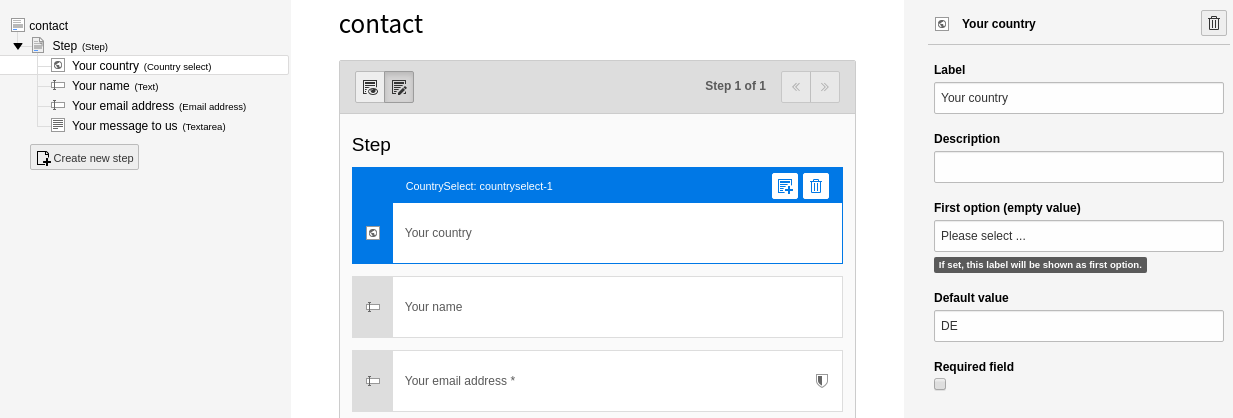Edit the First option (empty value) field
The height and width of the screenshot is (418, 1233).
[x=1079, y=236]
